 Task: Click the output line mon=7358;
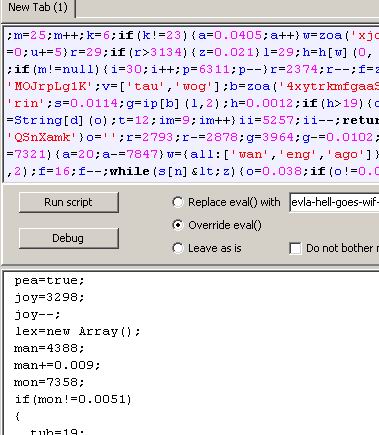tap(49, 383)
